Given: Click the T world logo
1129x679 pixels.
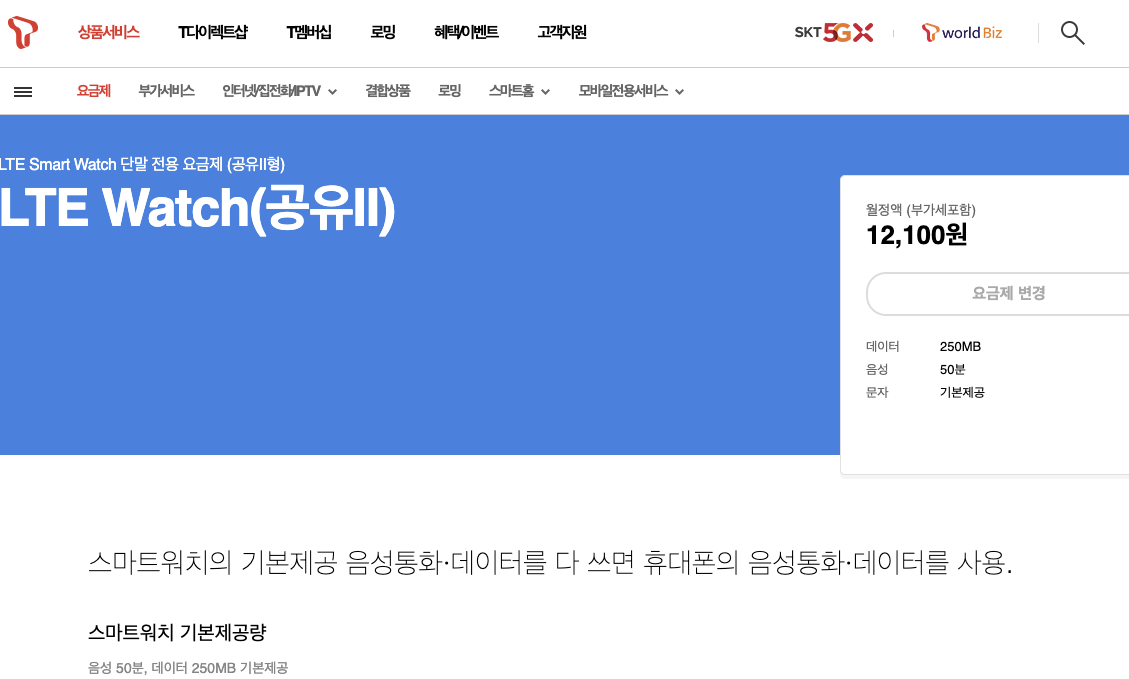Looking at the screenshot, I should tap(22, 32).
